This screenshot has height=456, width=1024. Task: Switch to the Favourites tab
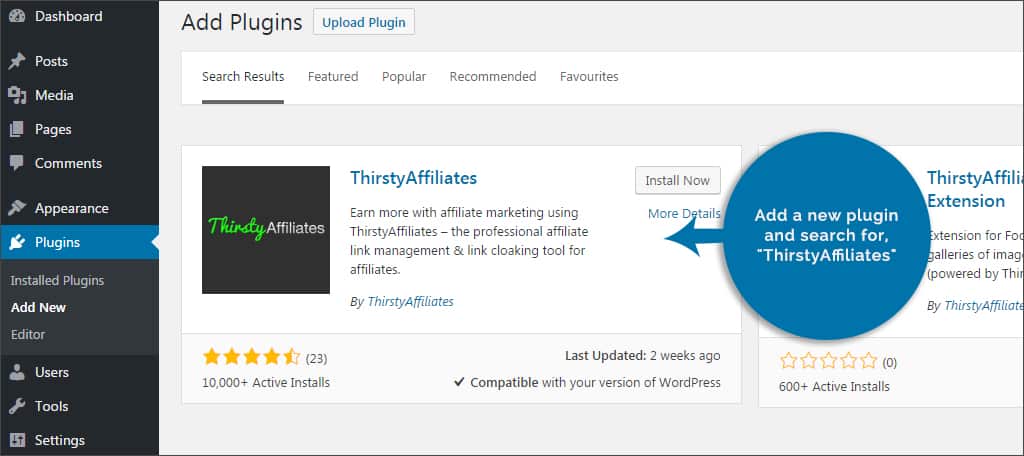coord(589,77)
